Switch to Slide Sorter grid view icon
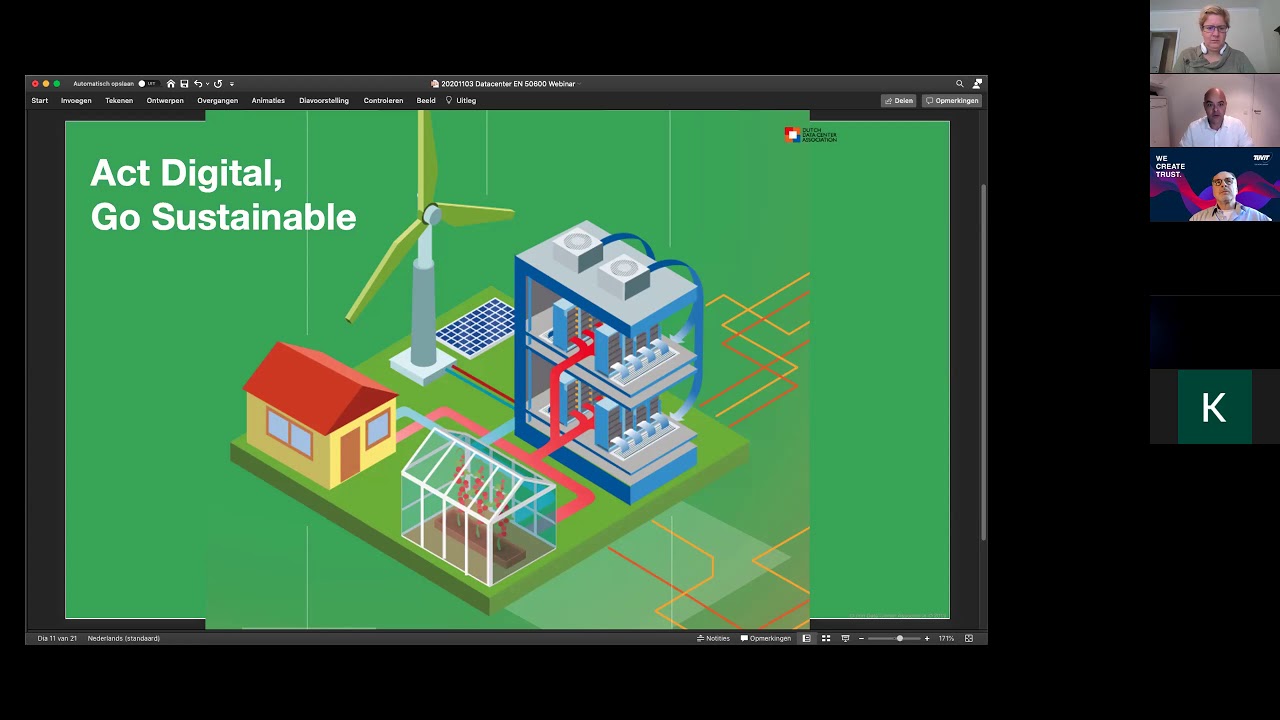Screen dimensions: 1280x720 tap(826, 638)
